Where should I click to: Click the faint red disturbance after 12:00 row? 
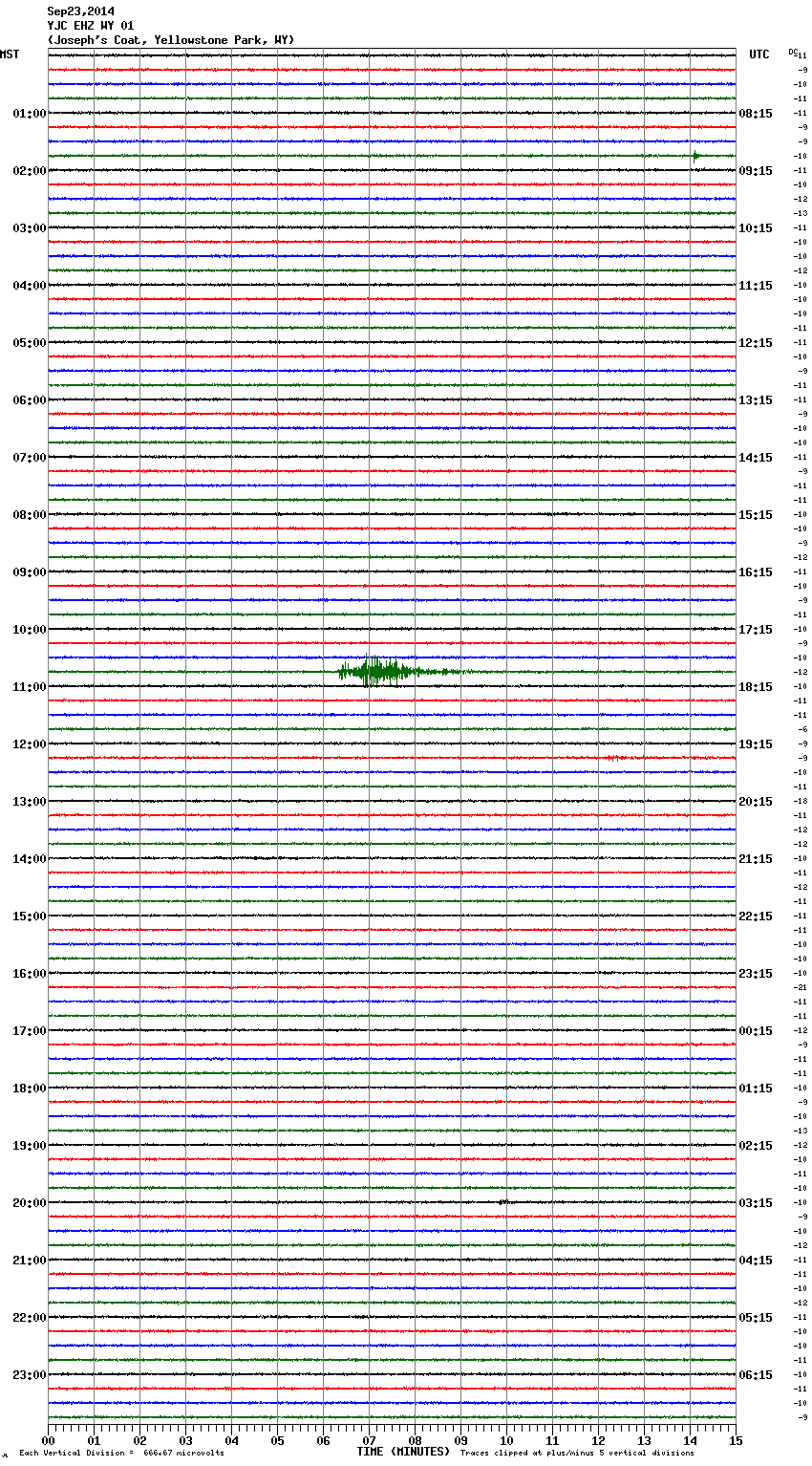[x=616, y=758]
